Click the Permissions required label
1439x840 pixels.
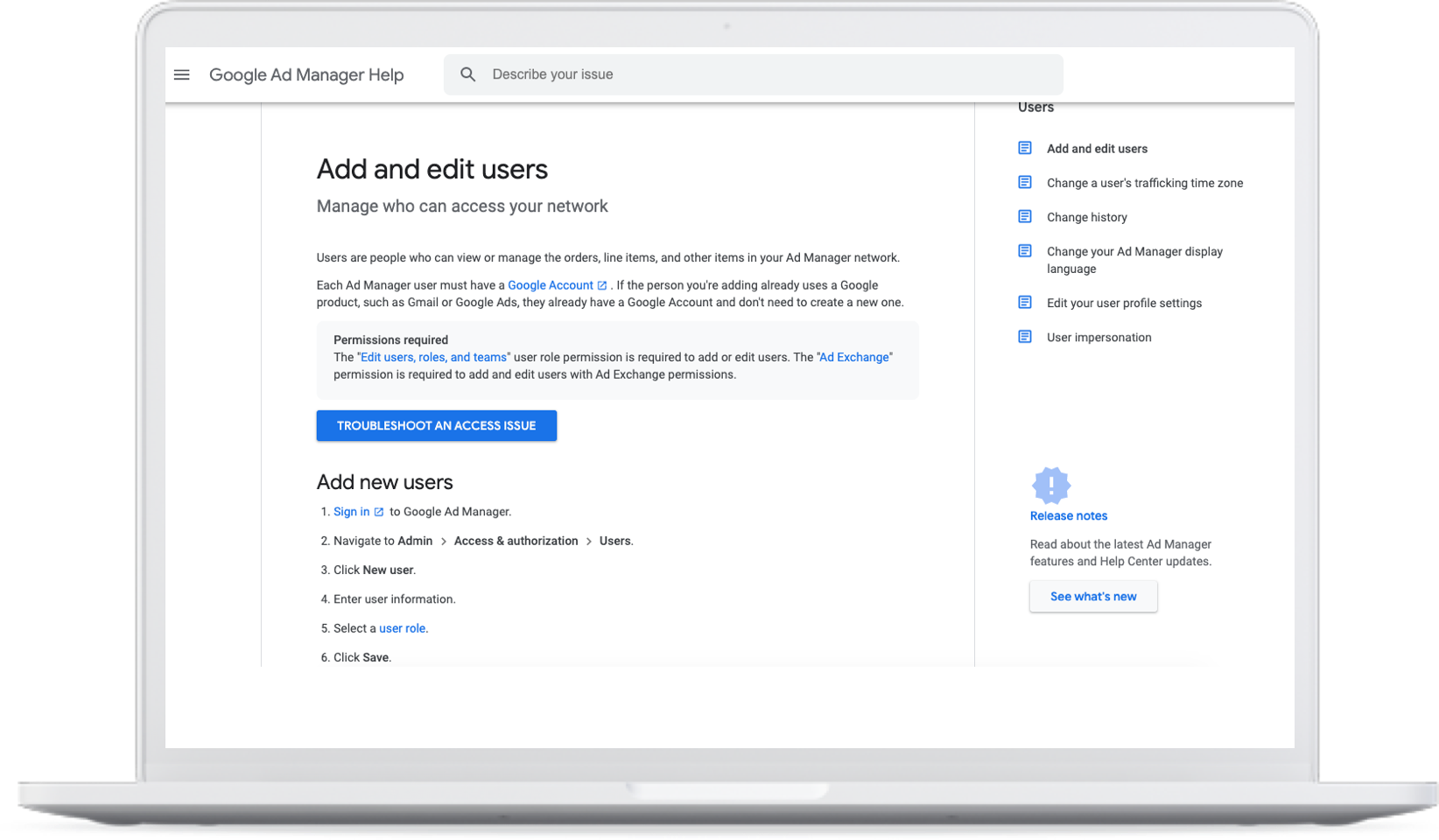click(x=390, y=339)
